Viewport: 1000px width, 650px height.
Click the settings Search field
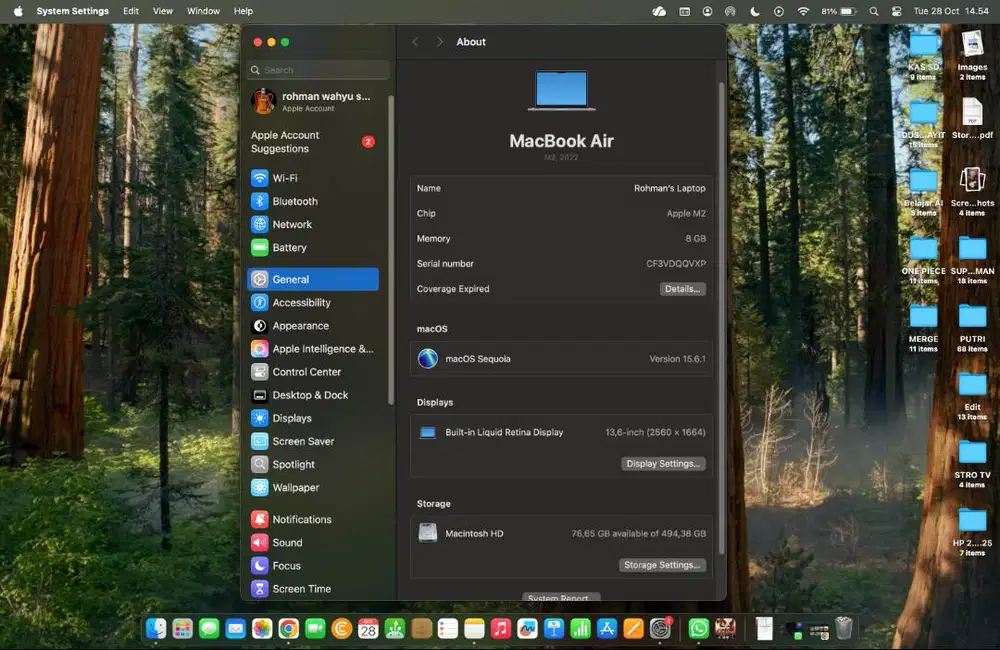pos(318,70)
